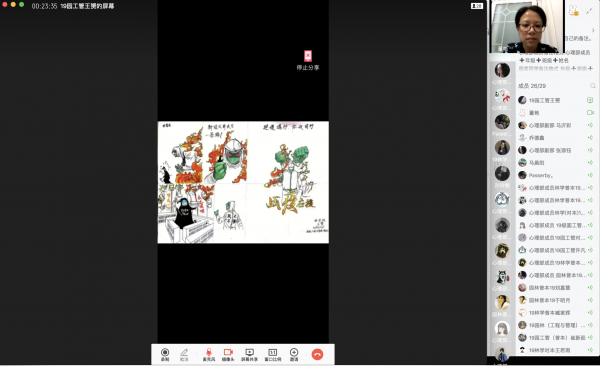Screen dimensions: 600x366
Task: Invite members with the 邀请 plus icon
Action: pyautogui.click(x=294, y=355)
